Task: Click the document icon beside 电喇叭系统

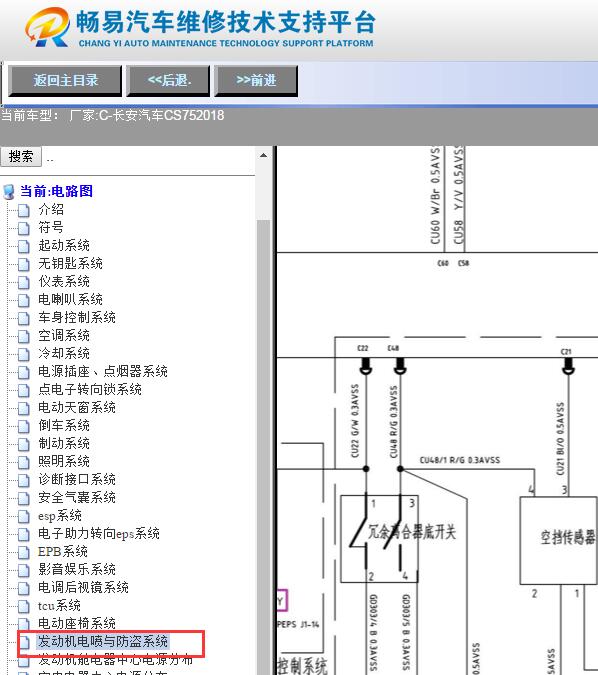Action: coord(24,300)
